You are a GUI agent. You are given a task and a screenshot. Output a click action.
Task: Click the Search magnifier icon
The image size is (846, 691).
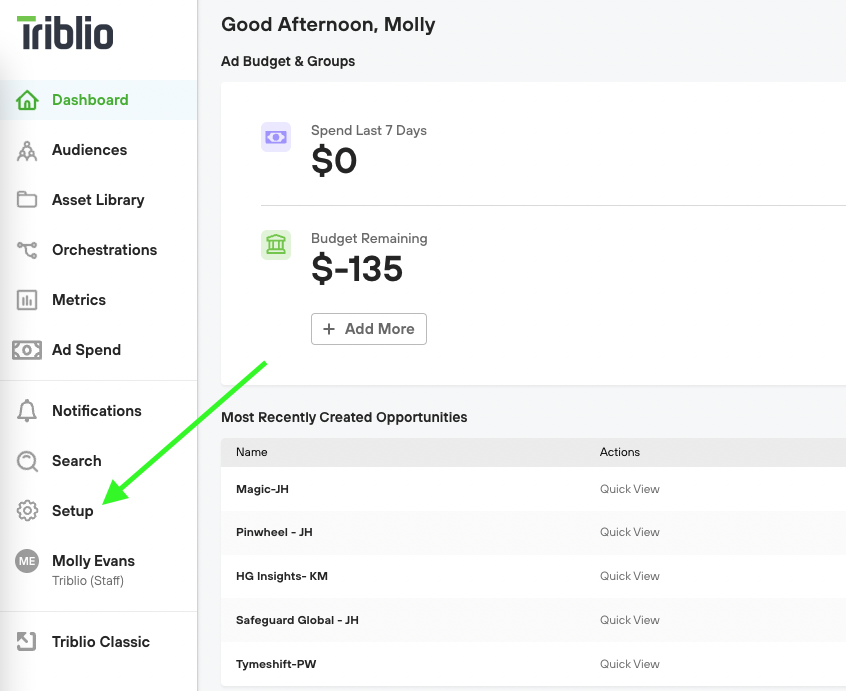[x=28, y=461]
